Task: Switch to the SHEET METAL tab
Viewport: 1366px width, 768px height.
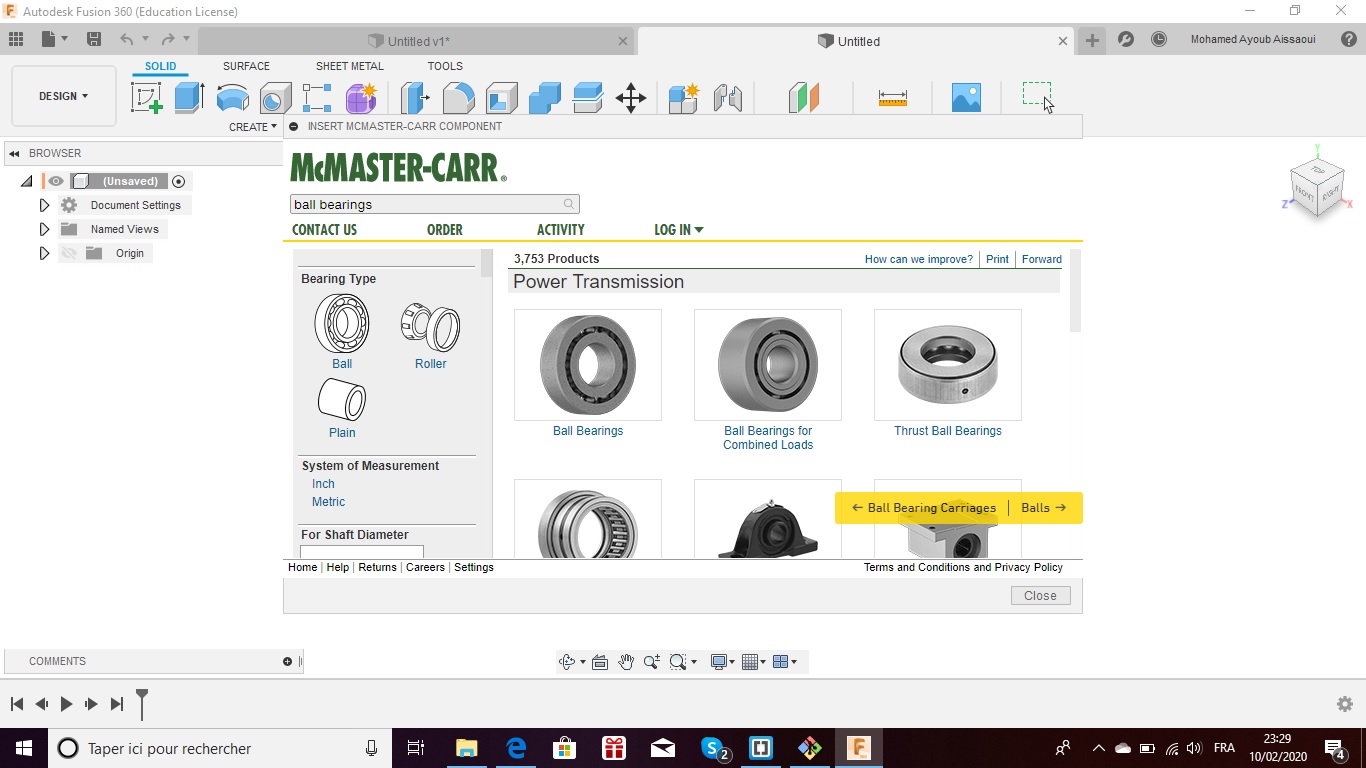Action: (x=350, y=66)
